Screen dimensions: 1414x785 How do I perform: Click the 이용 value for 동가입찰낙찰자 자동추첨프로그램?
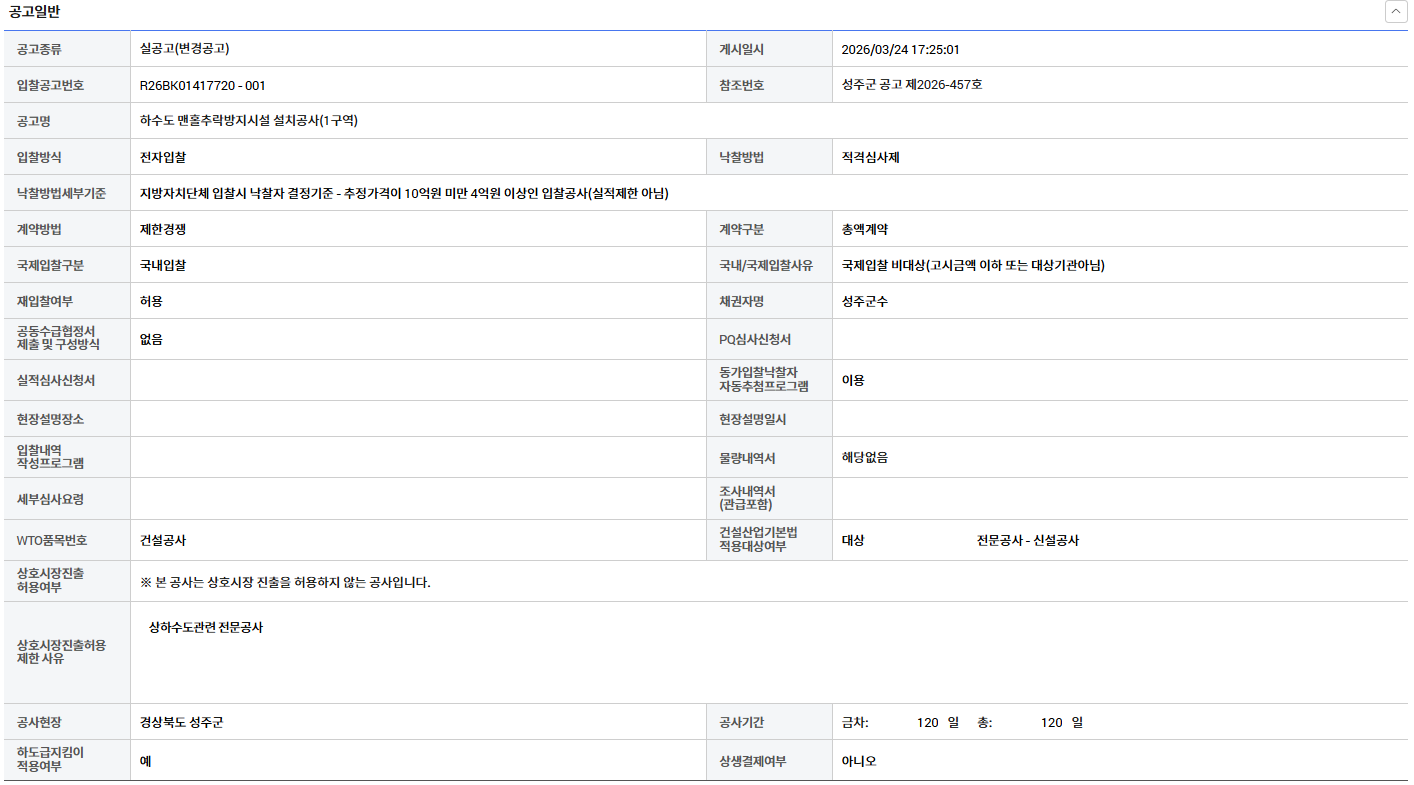tap(853, 380)
